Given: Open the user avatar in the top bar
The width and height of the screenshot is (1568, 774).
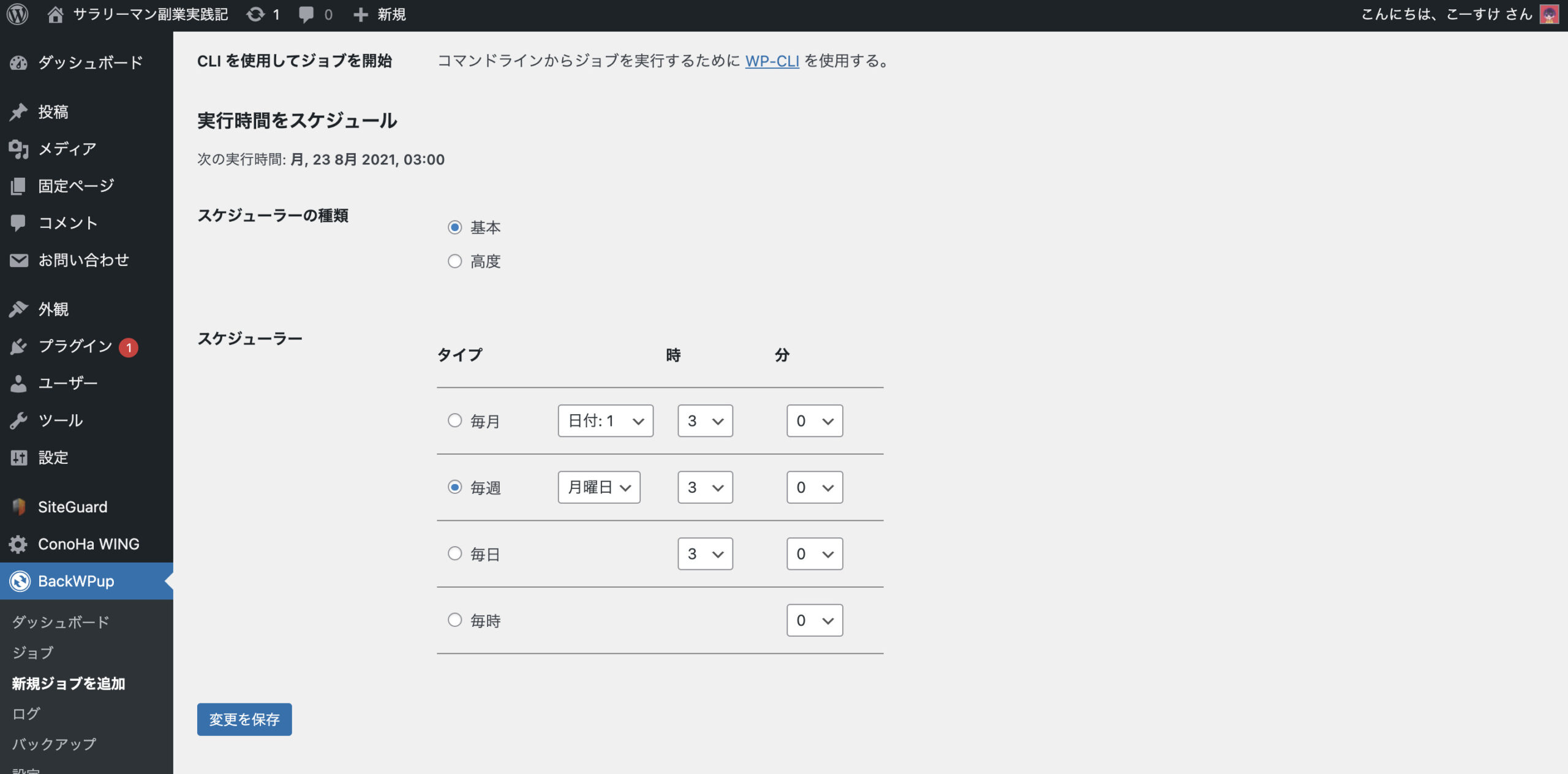Looking at the screenshot, I should pyautogui.click(x=1549, y=14).
